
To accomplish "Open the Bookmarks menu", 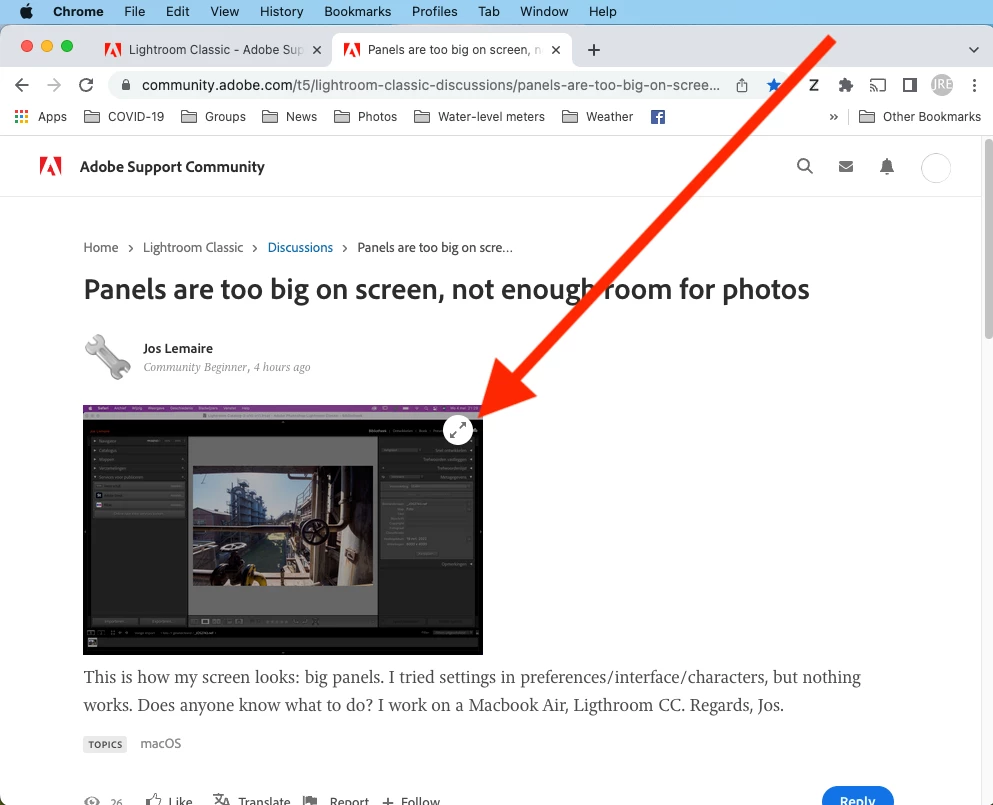I will (357, 11).
